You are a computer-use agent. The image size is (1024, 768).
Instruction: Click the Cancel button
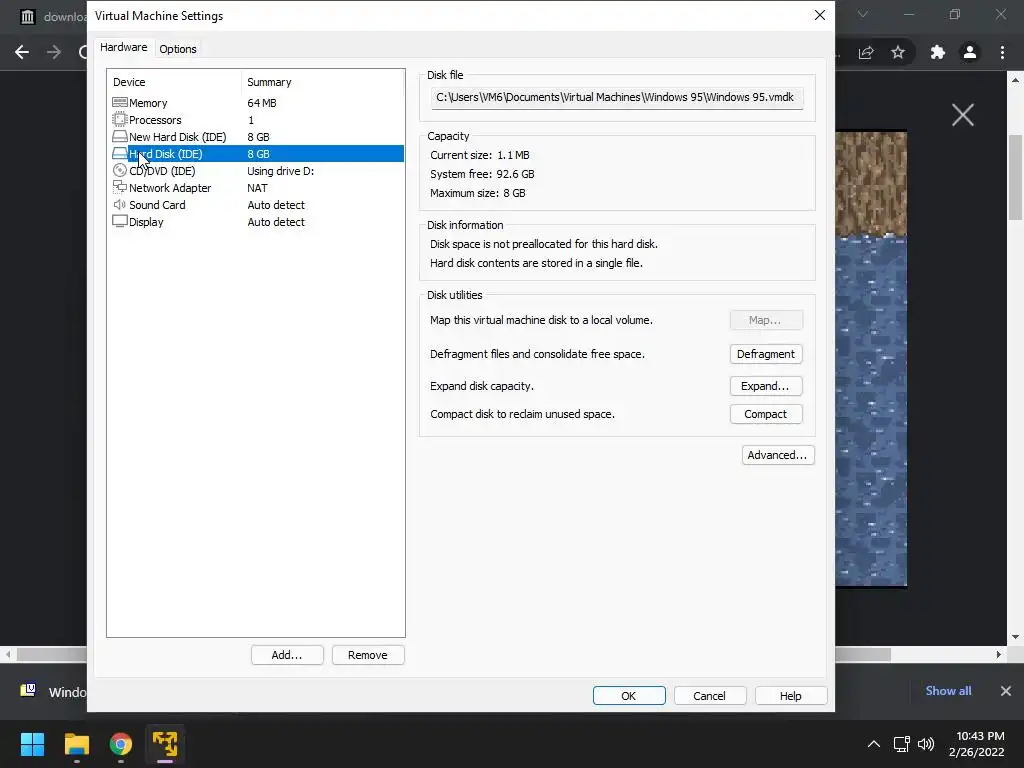click(x=709, y=696)
